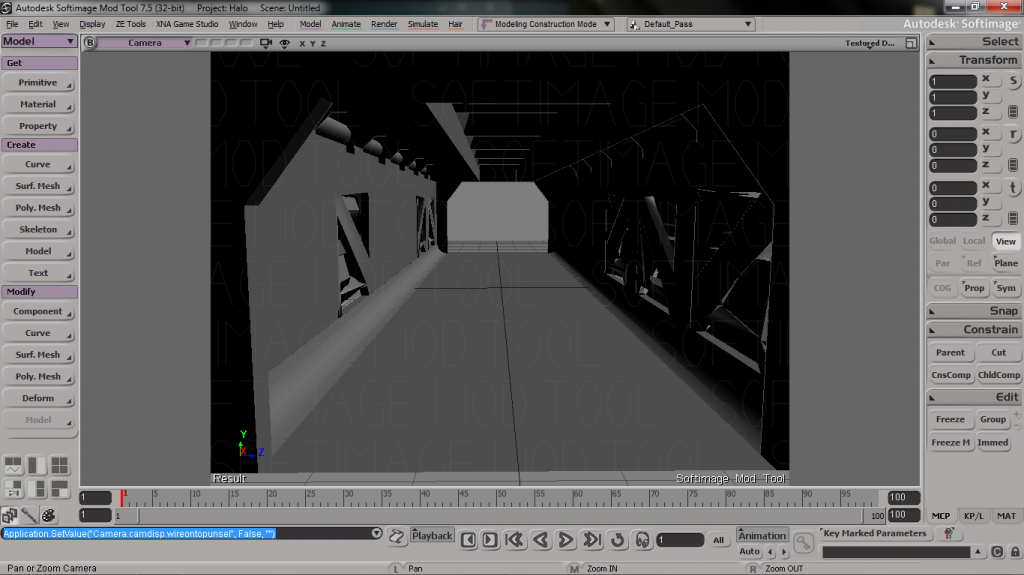Step to the next frame
The width and height of the screenshot is (1024, 575).
(490, 540)
